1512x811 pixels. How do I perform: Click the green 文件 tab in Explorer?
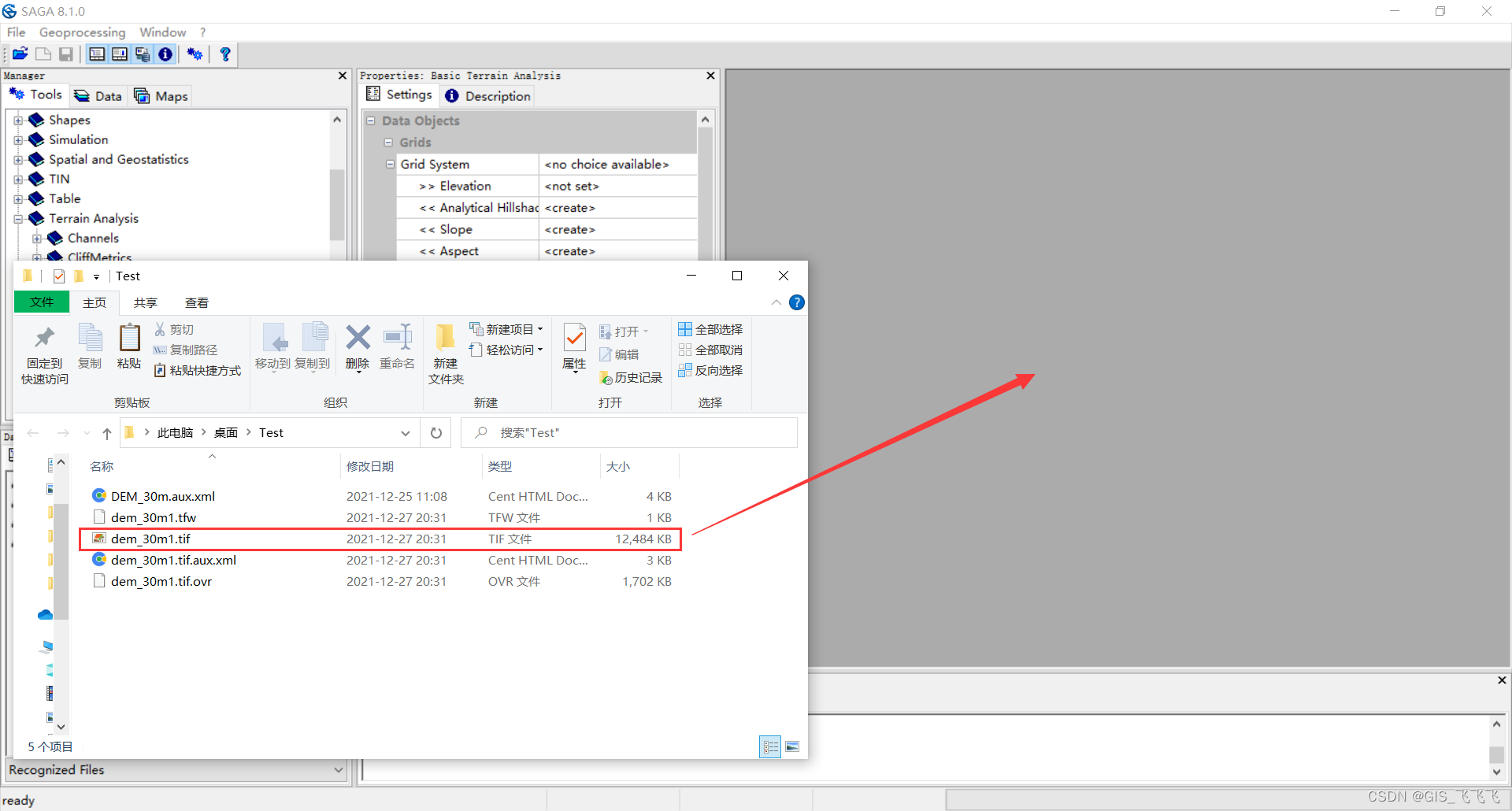[42, 302]
